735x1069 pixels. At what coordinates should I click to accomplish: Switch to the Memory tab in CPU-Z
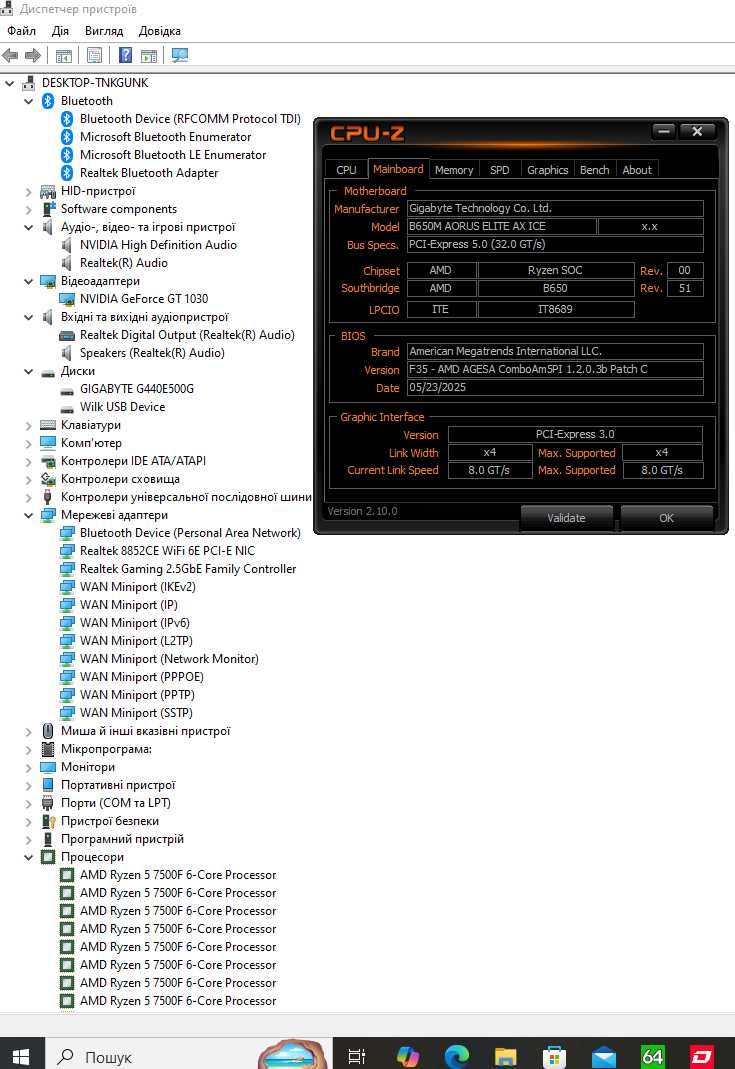click(x=454, y=170)
